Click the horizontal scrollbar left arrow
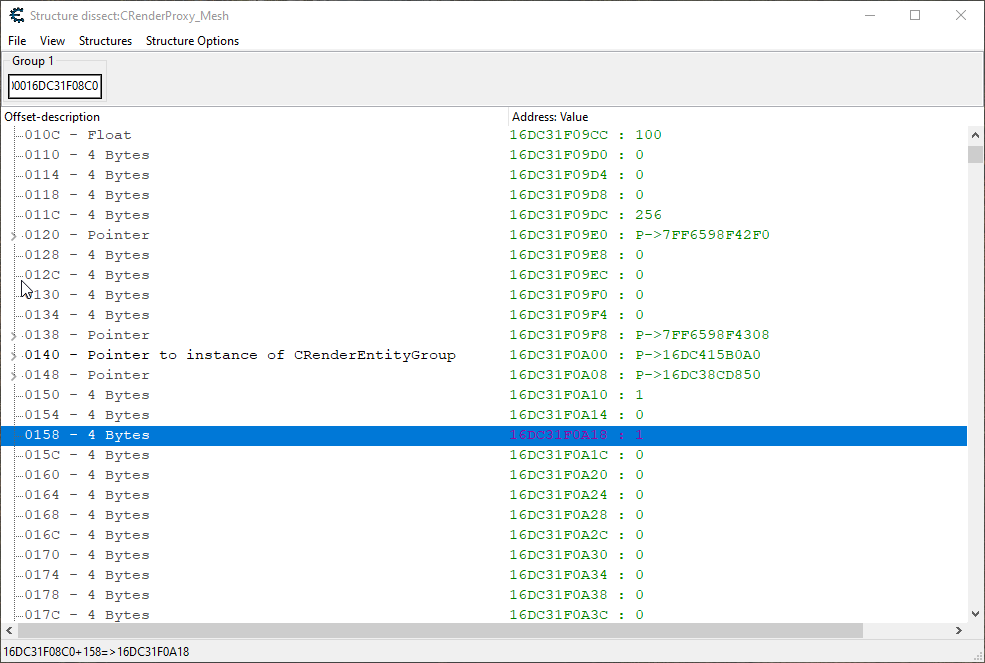 9,631
